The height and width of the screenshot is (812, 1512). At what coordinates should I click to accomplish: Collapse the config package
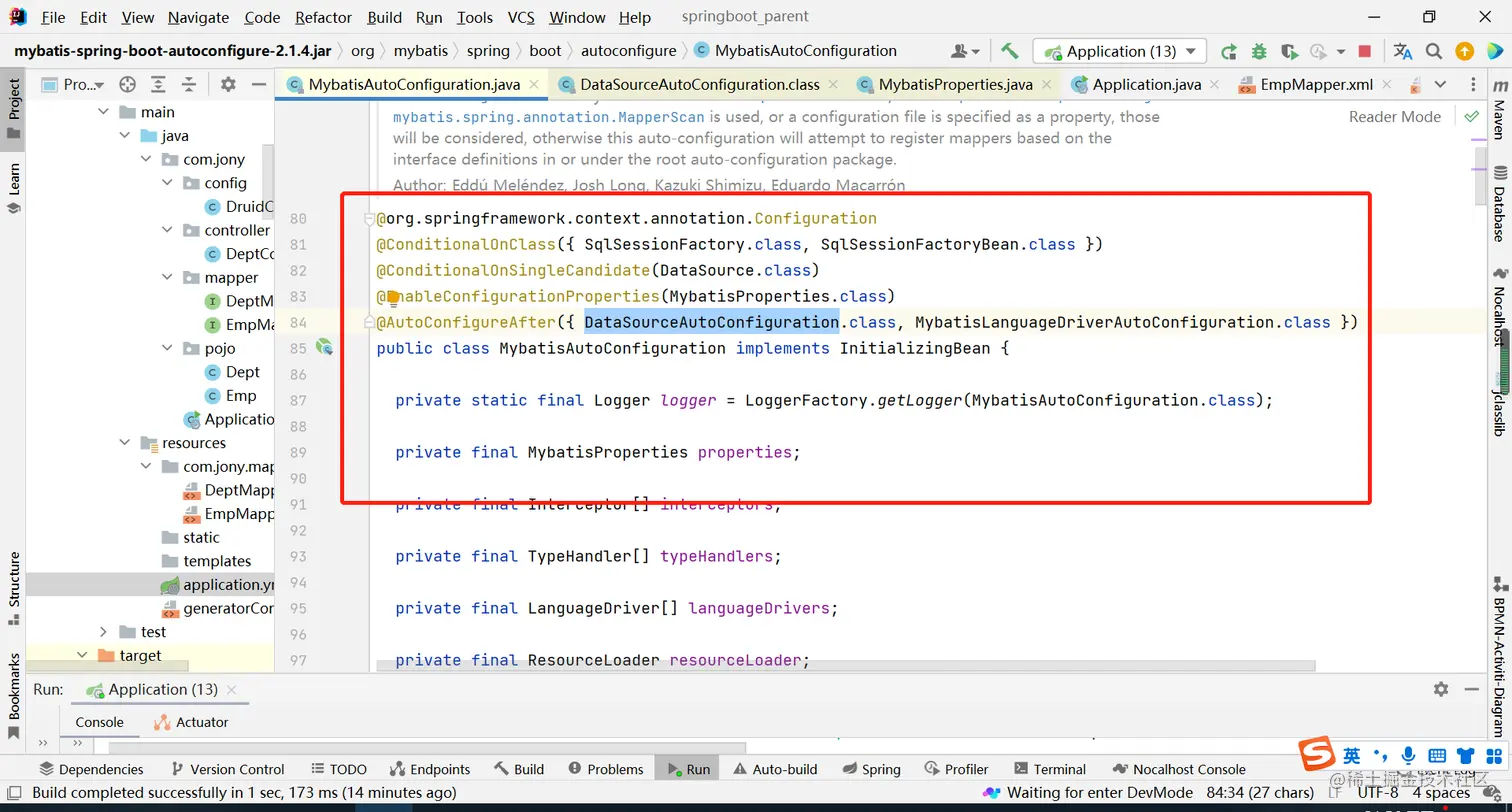167,183
